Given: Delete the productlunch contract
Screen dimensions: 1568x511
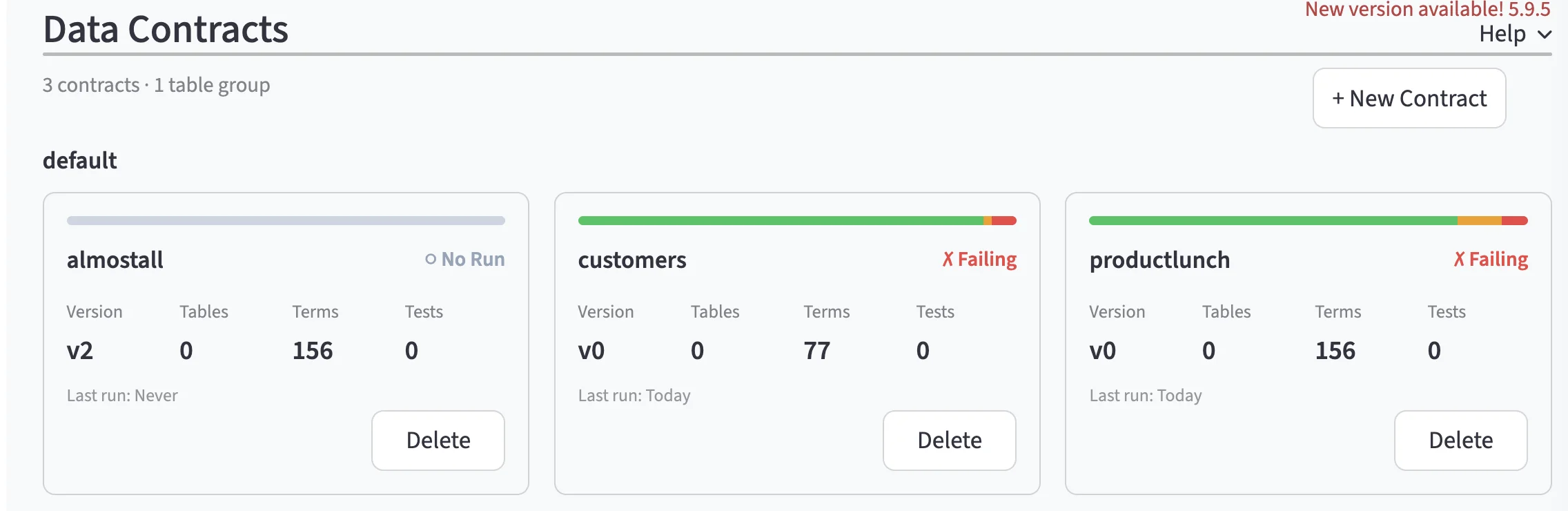Looking at the screenshot, I should [x=1460, y=441].
